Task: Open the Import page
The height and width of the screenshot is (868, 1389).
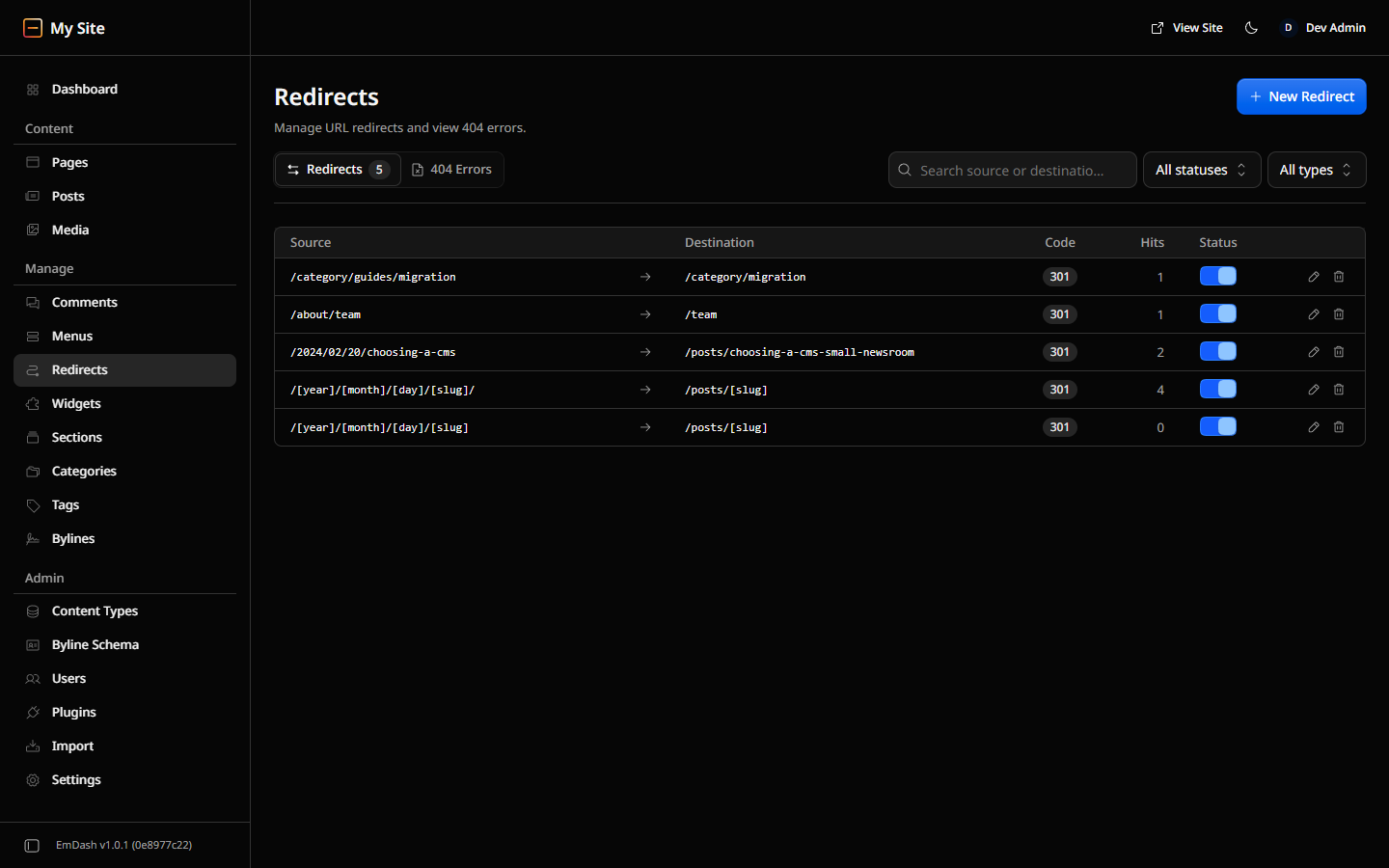Action: pos(125,746)
